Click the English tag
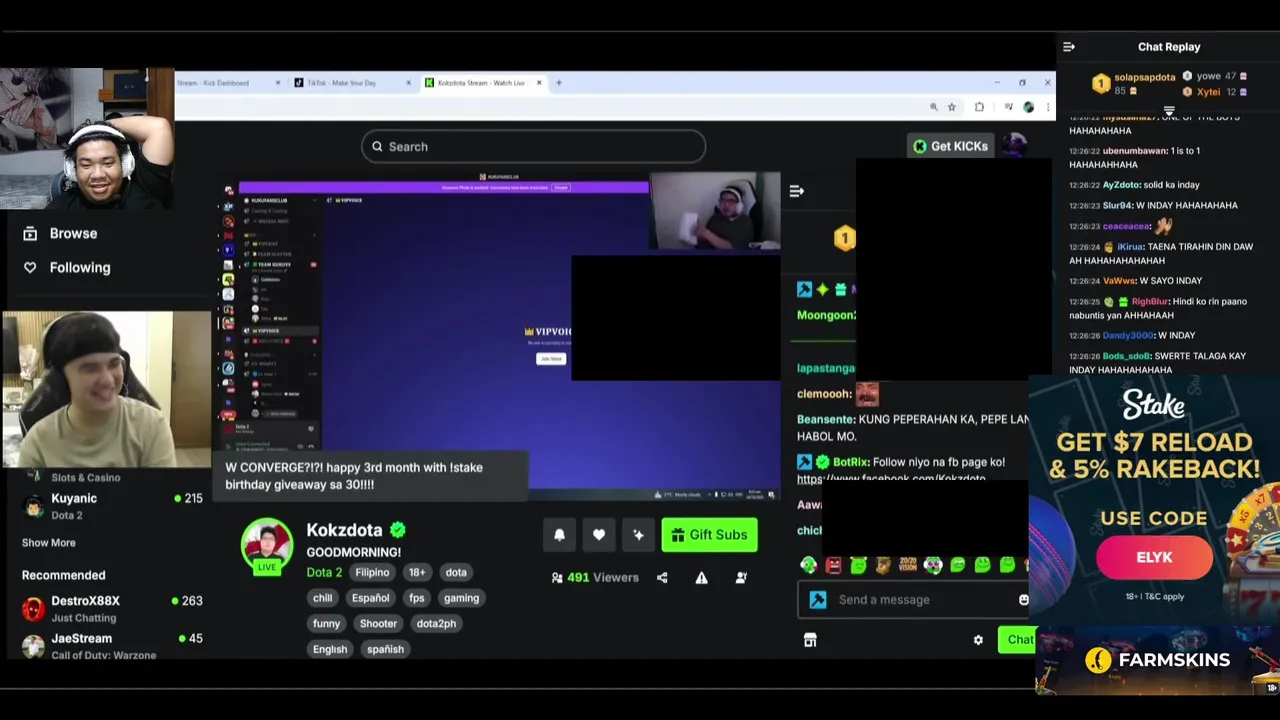The image size is (1280, 720). (330, 649)
